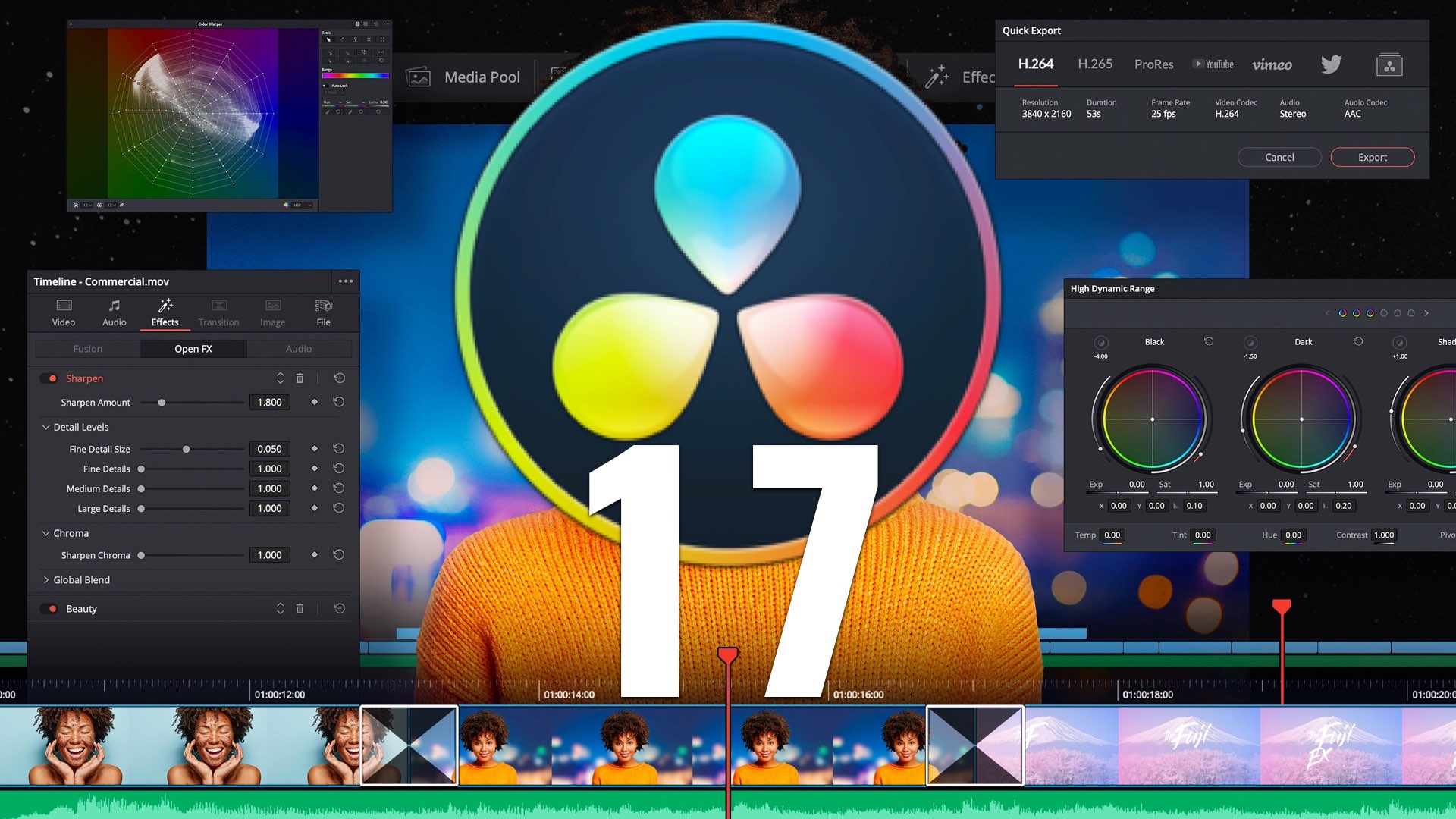
Task: Collapse the Detail Levels section
Action: (46, 428)
